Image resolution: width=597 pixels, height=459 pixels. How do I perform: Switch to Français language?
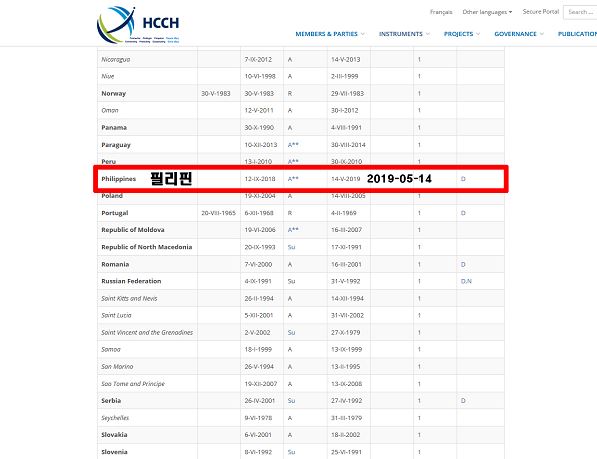click(x=441, y=12)
